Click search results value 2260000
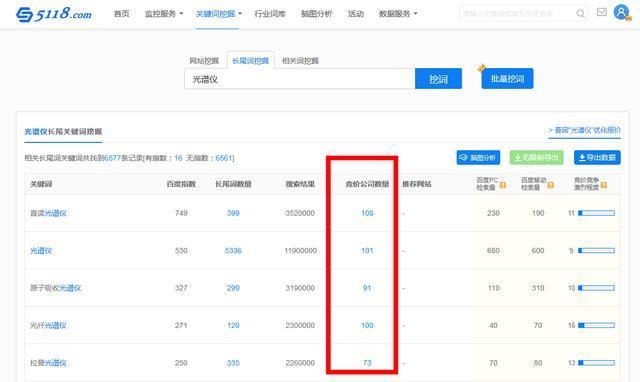The image size is (640, 382). point(300,363)
